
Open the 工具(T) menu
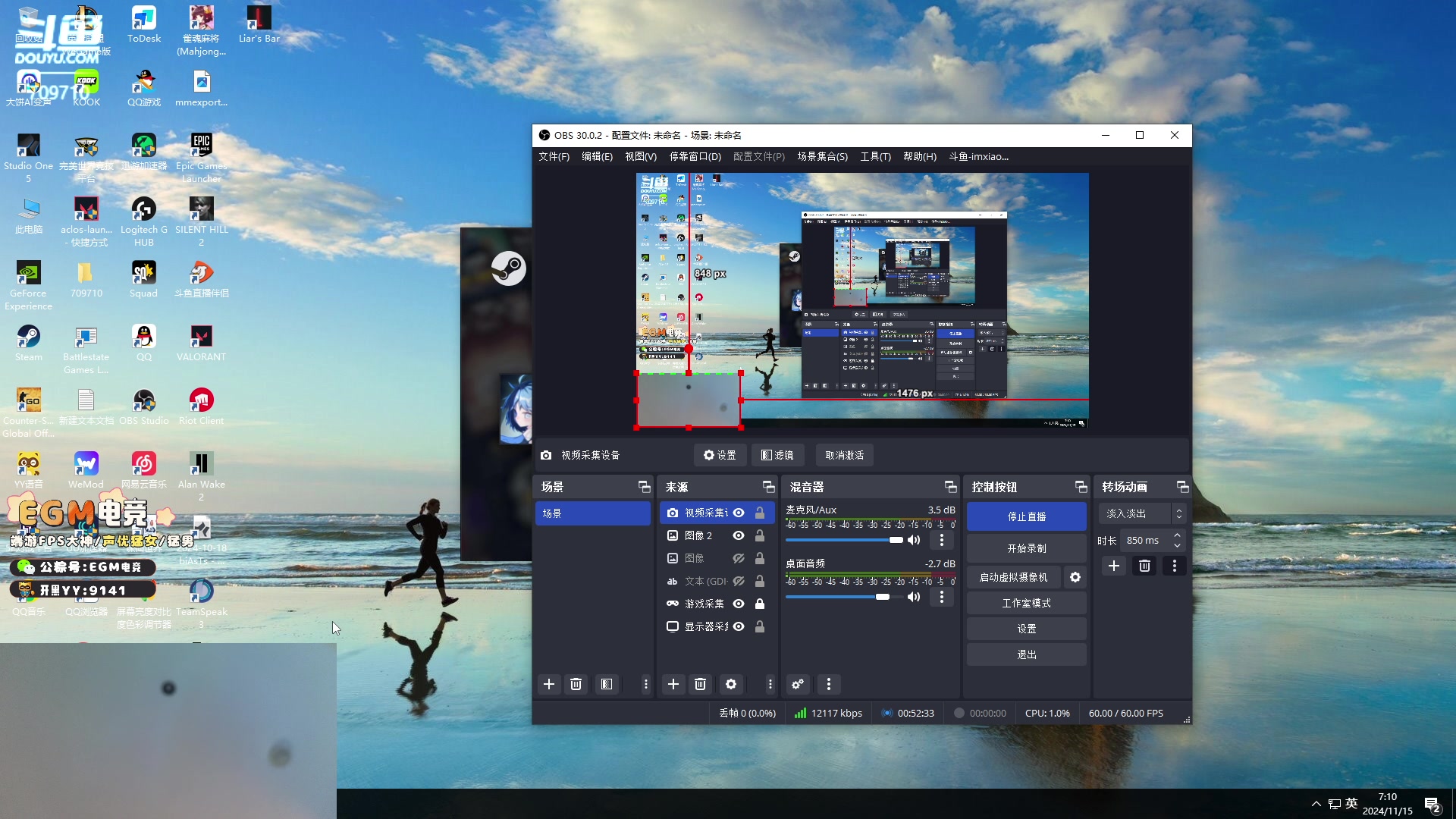tap(875, 156)
